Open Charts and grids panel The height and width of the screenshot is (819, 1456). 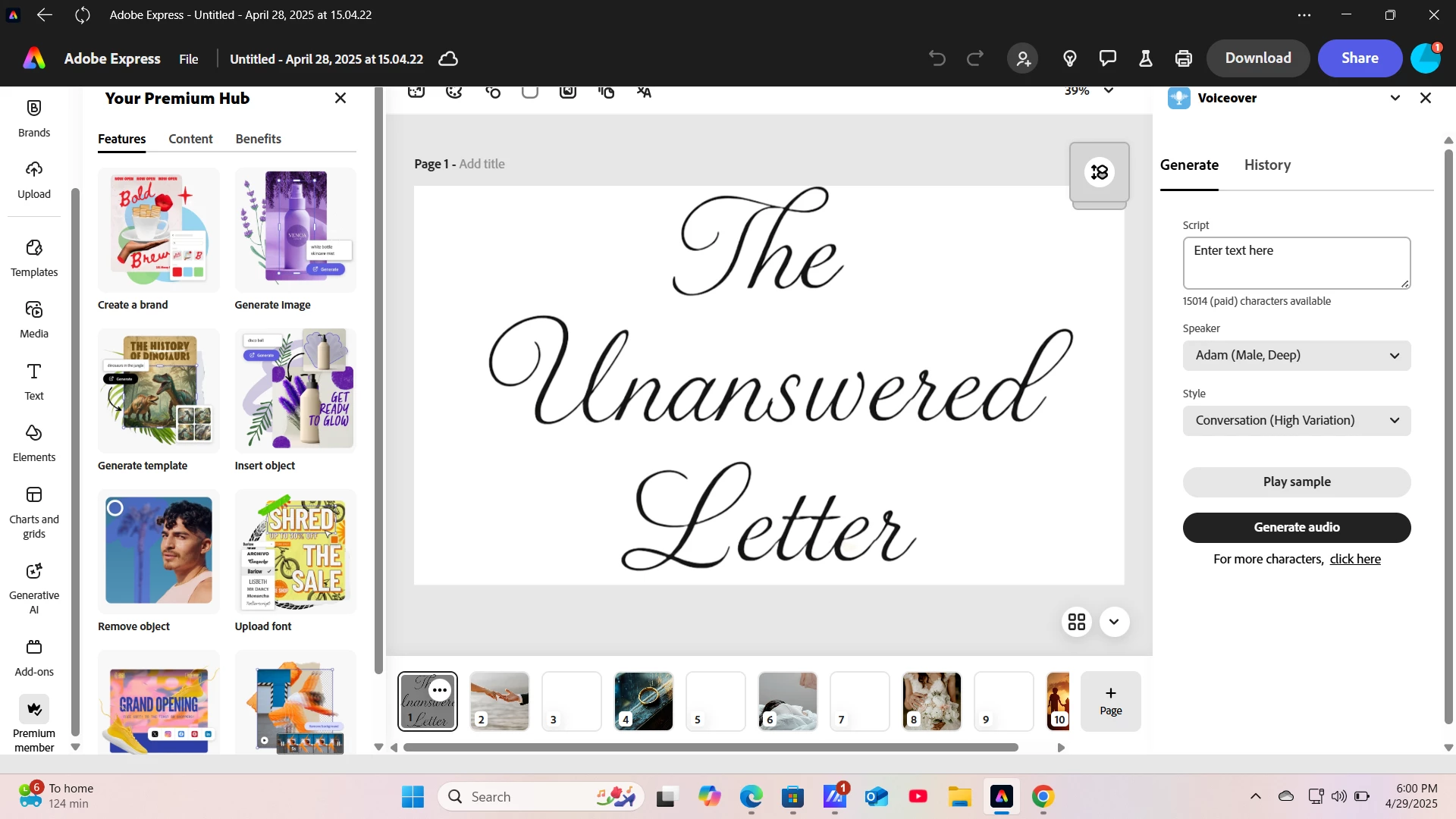(x=34, y=512)
